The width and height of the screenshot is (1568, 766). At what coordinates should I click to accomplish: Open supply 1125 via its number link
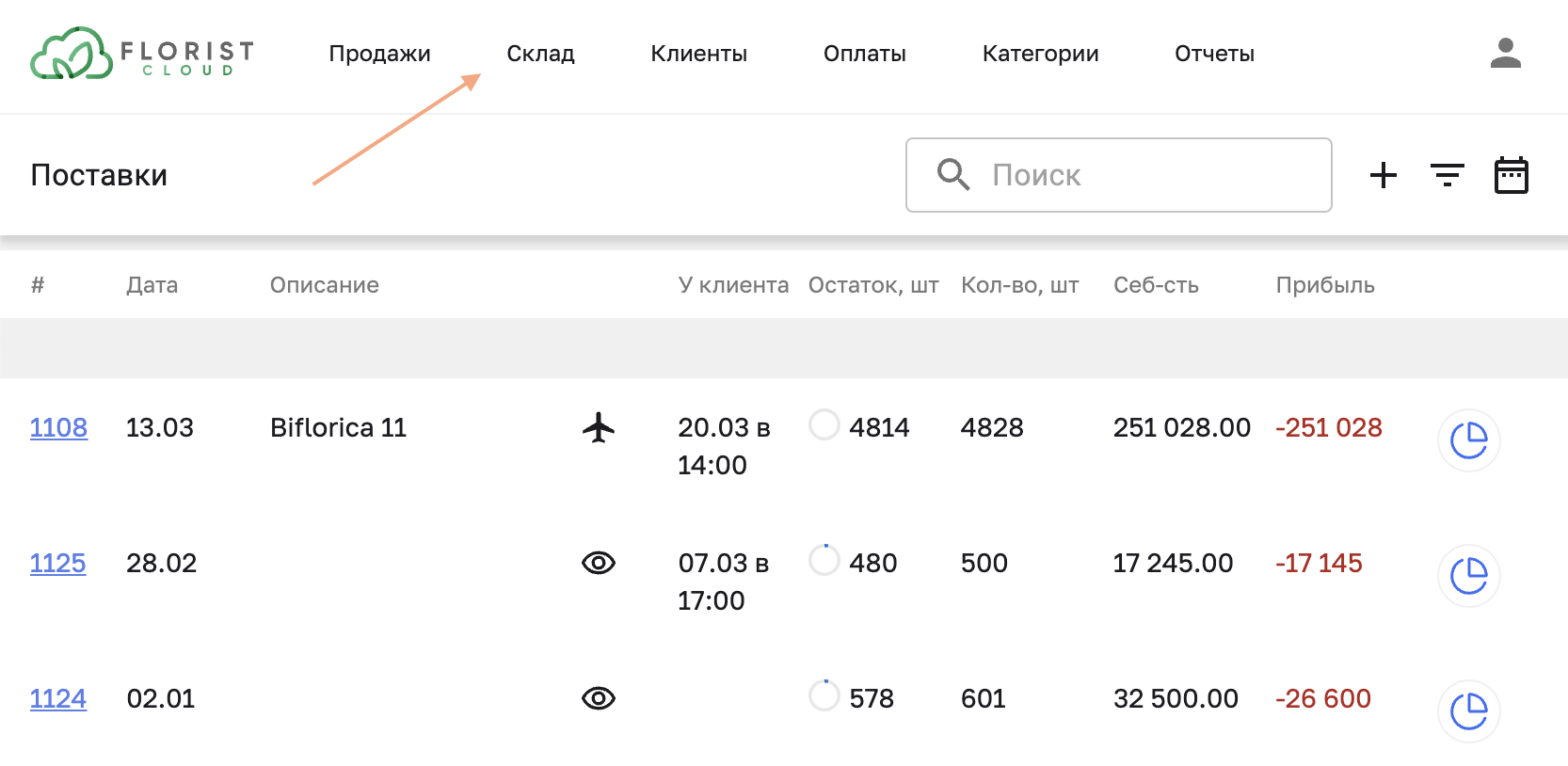coord(57,563)
